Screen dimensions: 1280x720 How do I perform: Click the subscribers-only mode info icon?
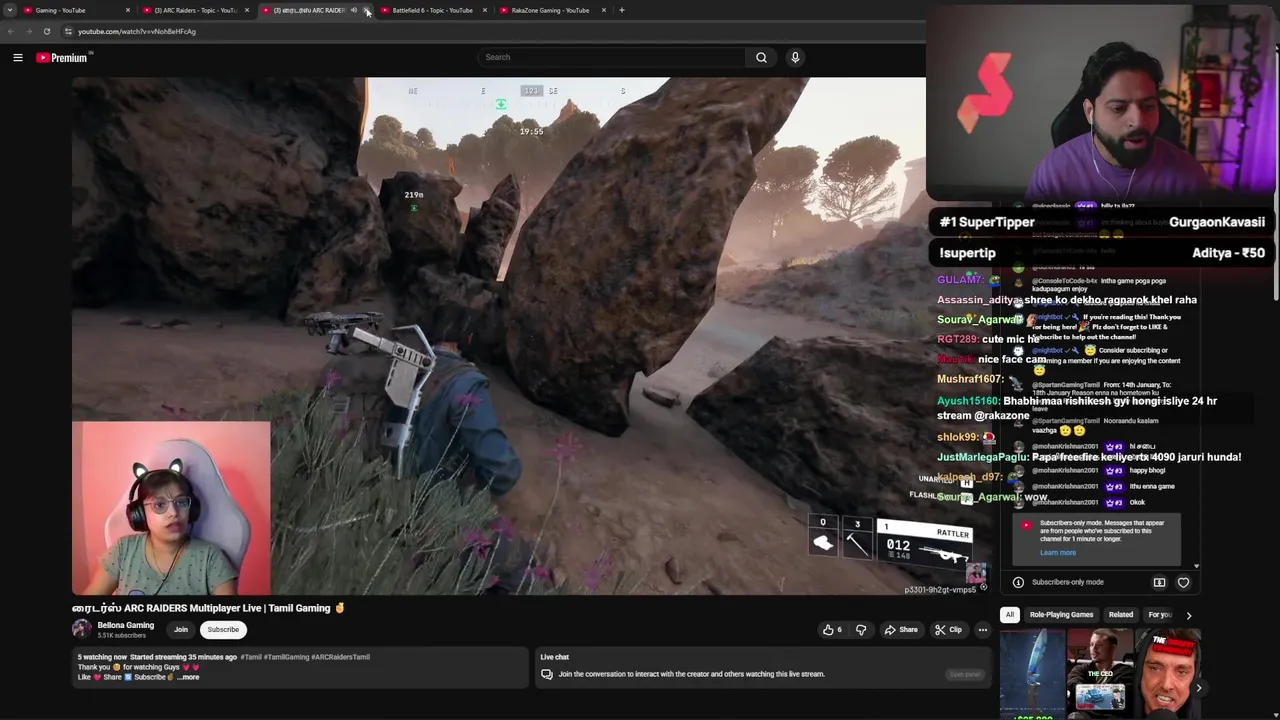coord(1018,582)
